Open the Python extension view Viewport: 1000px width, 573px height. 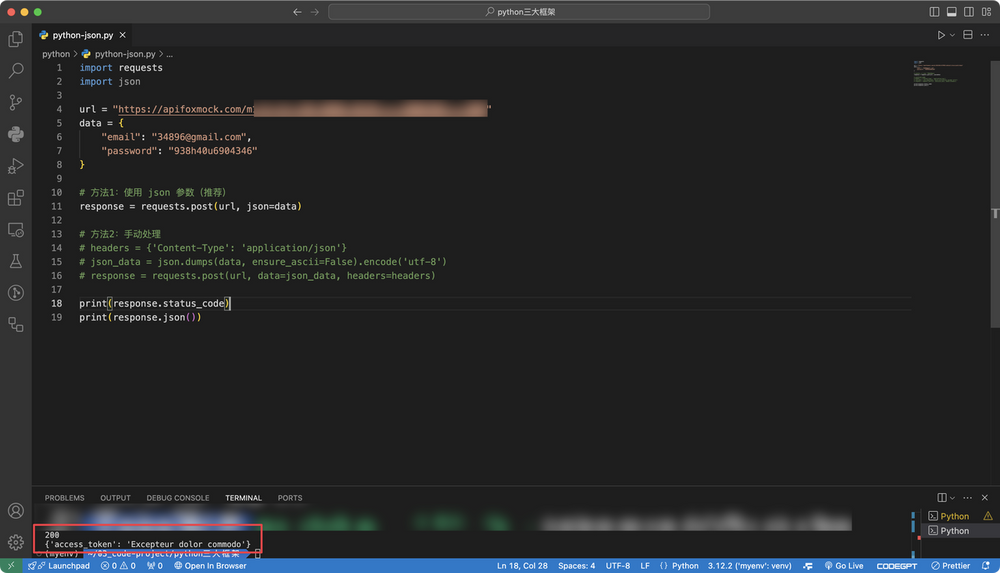(16, 134)
